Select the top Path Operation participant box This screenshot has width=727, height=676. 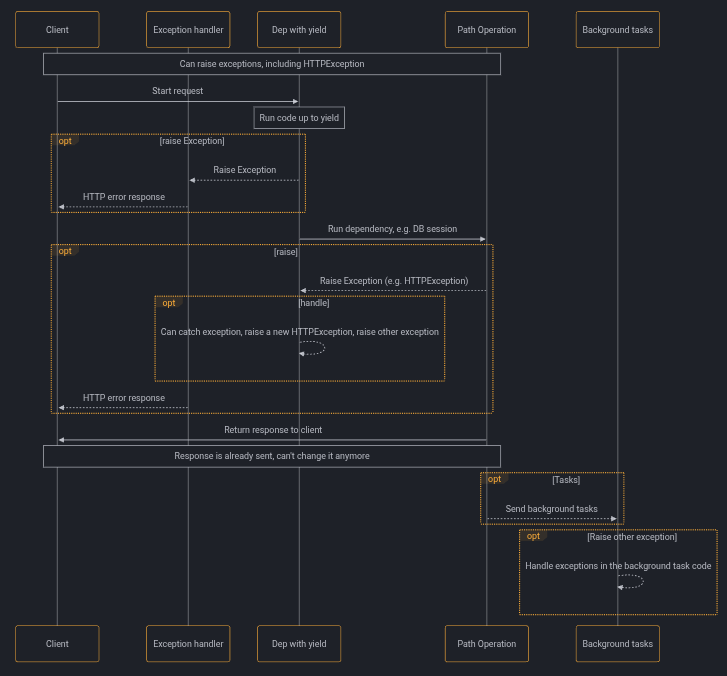click(x=487, y=30)
